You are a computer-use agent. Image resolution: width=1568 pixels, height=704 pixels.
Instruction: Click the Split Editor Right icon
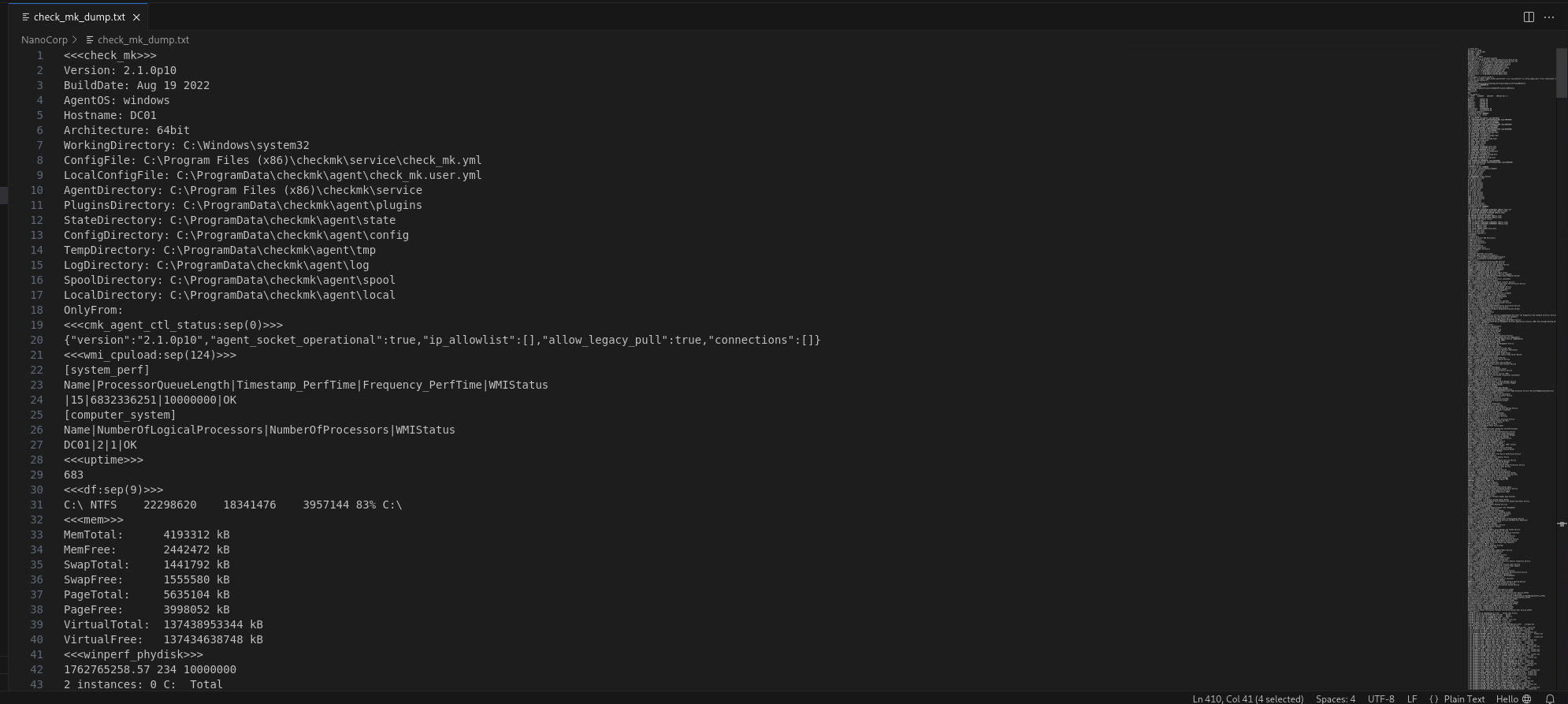1529,17
